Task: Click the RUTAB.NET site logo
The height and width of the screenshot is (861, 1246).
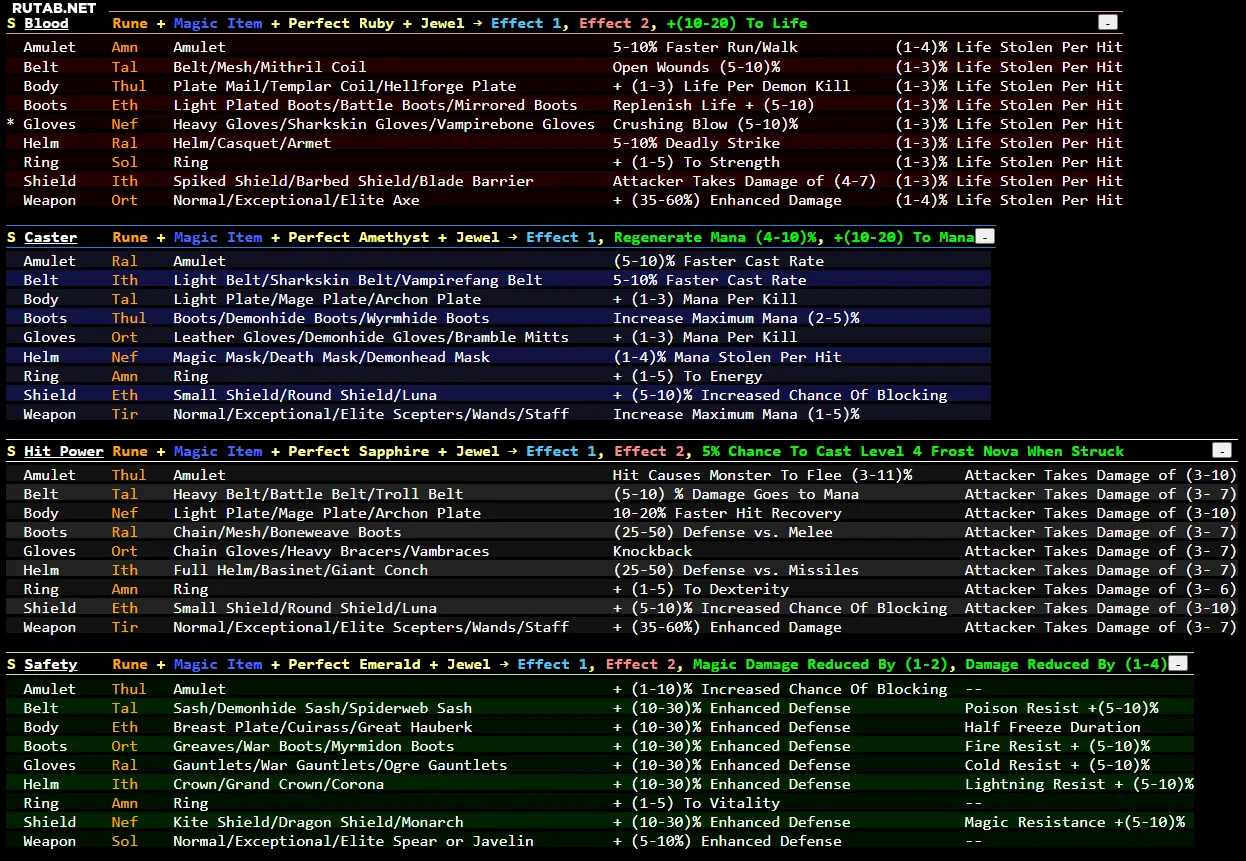Action: 54,8
